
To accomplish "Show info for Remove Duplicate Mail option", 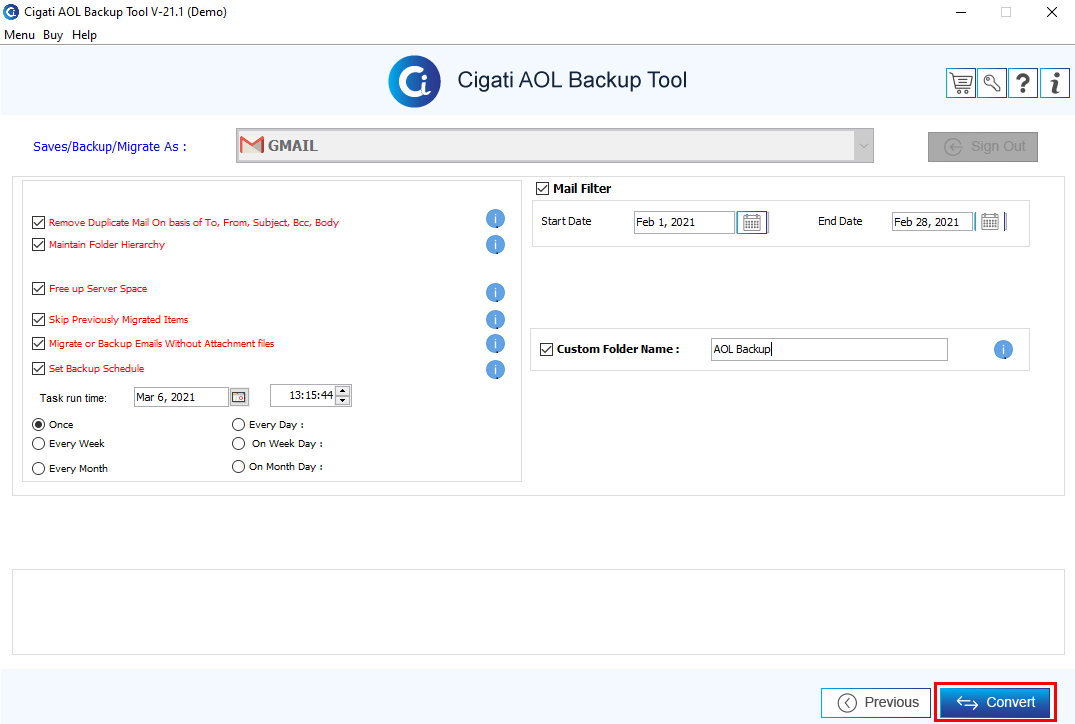I will 495,219.
